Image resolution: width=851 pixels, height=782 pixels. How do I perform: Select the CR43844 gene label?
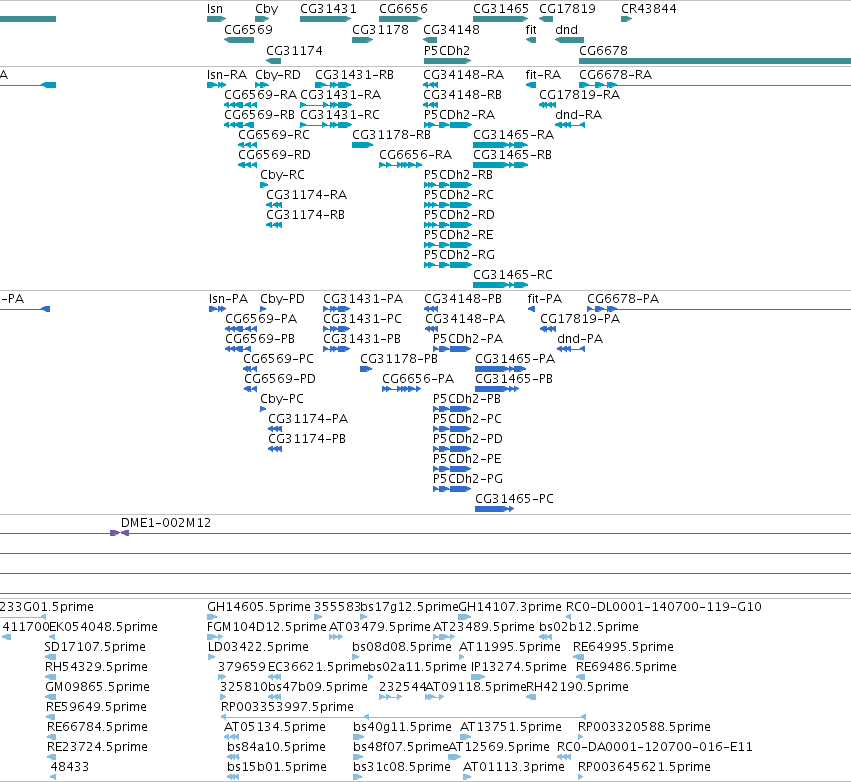click(649, 9)
